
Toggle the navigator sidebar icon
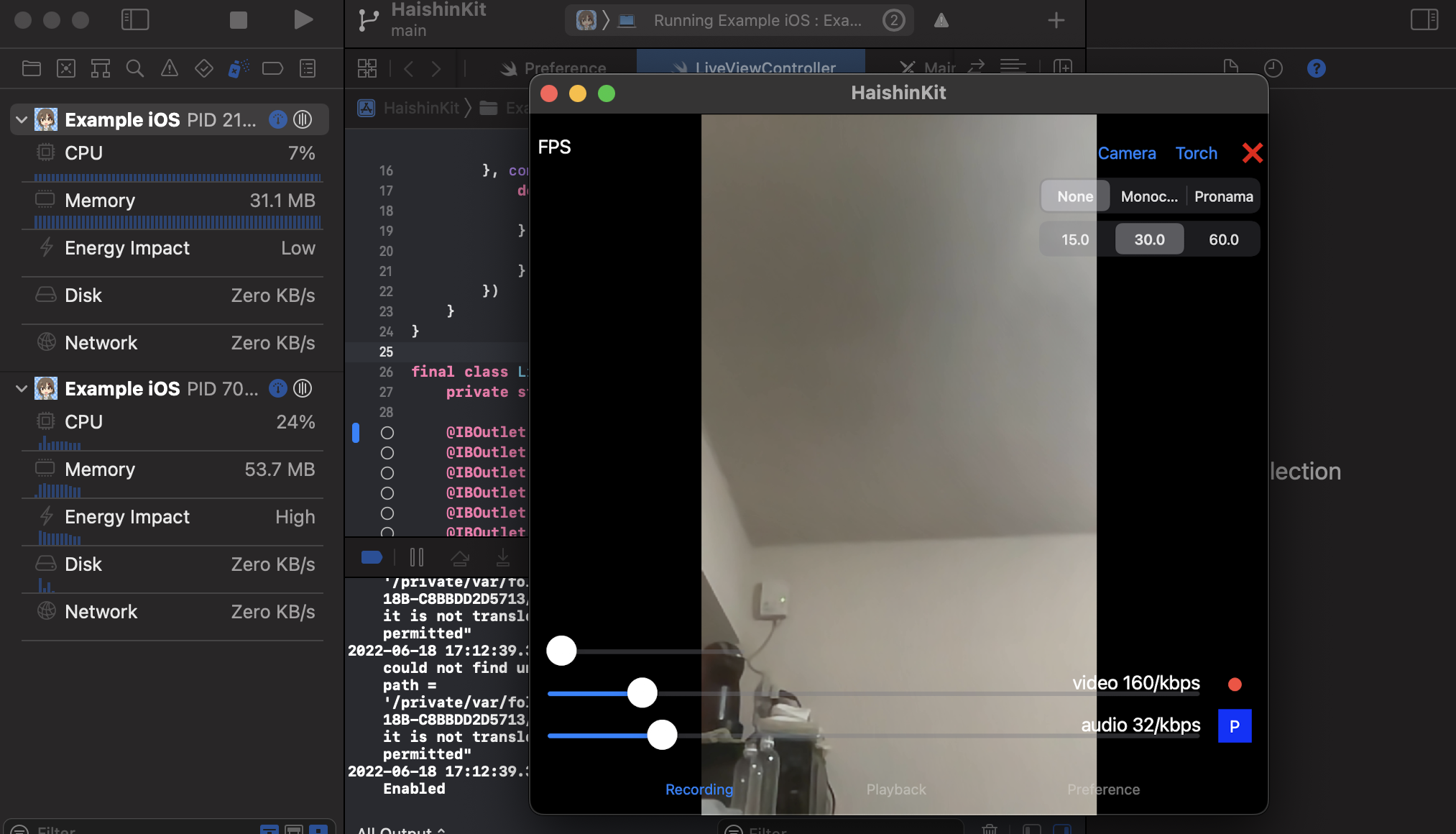click(x=135, y=19)
